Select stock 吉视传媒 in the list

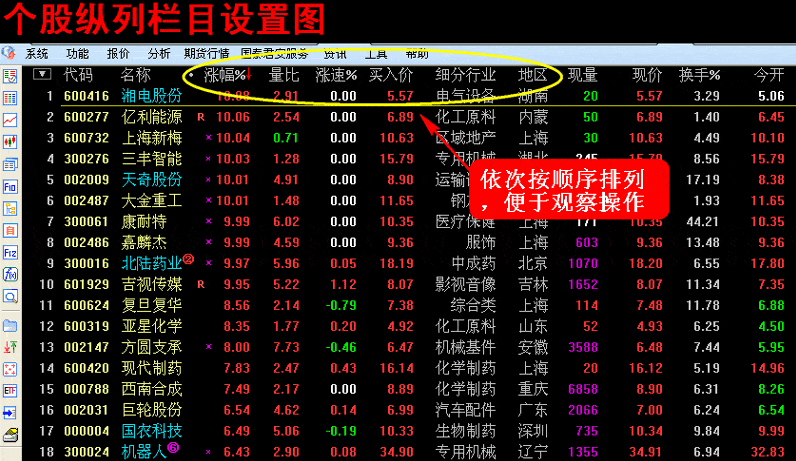151,285
